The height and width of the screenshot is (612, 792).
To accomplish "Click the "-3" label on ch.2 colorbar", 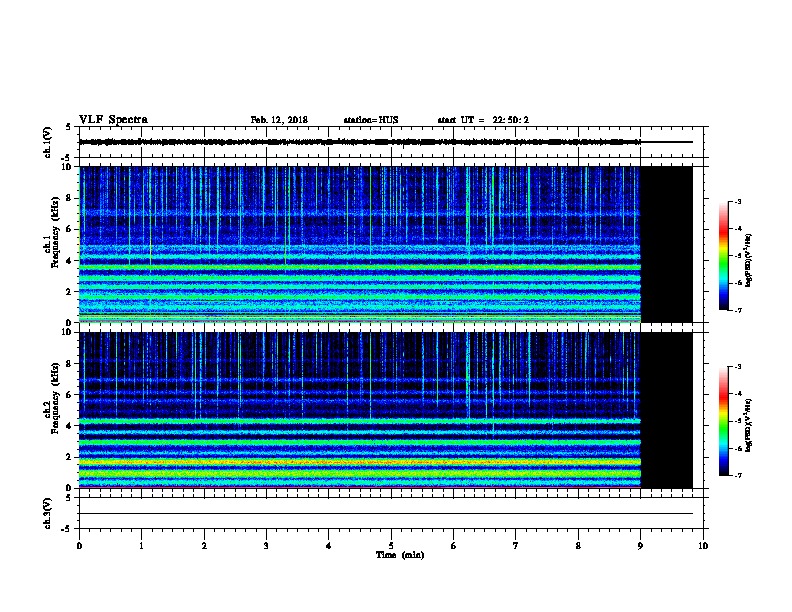I will tap(737, 367).
